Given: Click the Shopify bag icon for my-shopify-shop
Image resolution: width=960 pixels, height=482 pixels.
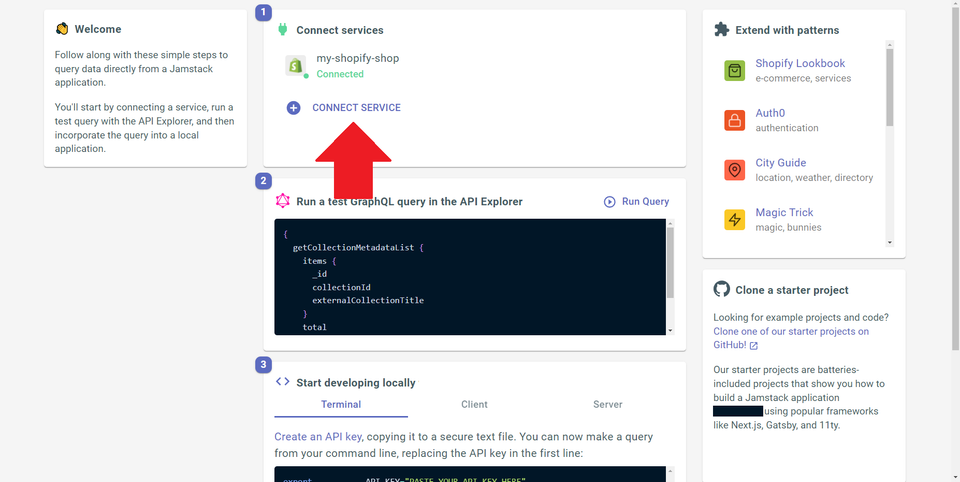Looking at the screenshot, I should coord(295,66).
